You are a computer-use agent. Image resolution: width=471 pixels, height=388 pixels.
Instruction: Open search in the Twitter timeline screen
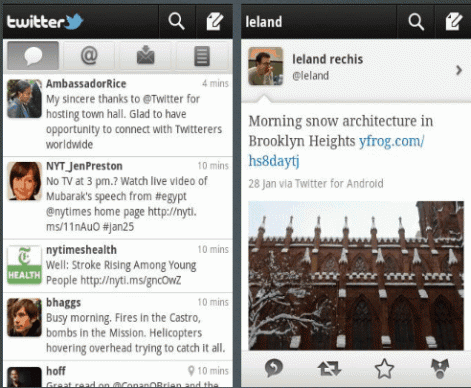pyautogui.click(x=177, y=22)
